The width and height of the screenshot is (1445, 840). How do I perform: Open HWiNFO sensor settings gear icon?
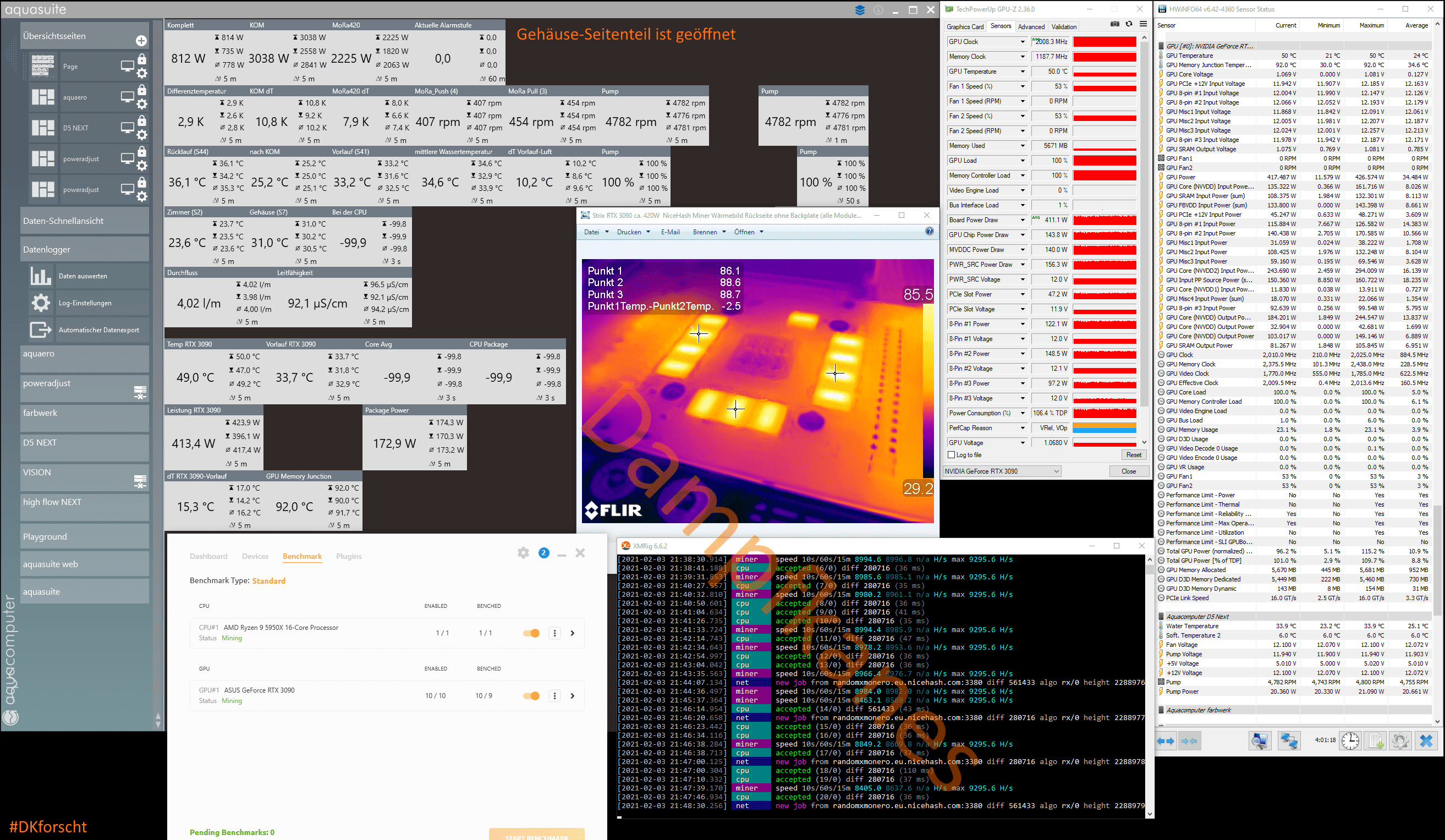[x=1400, y=741]
